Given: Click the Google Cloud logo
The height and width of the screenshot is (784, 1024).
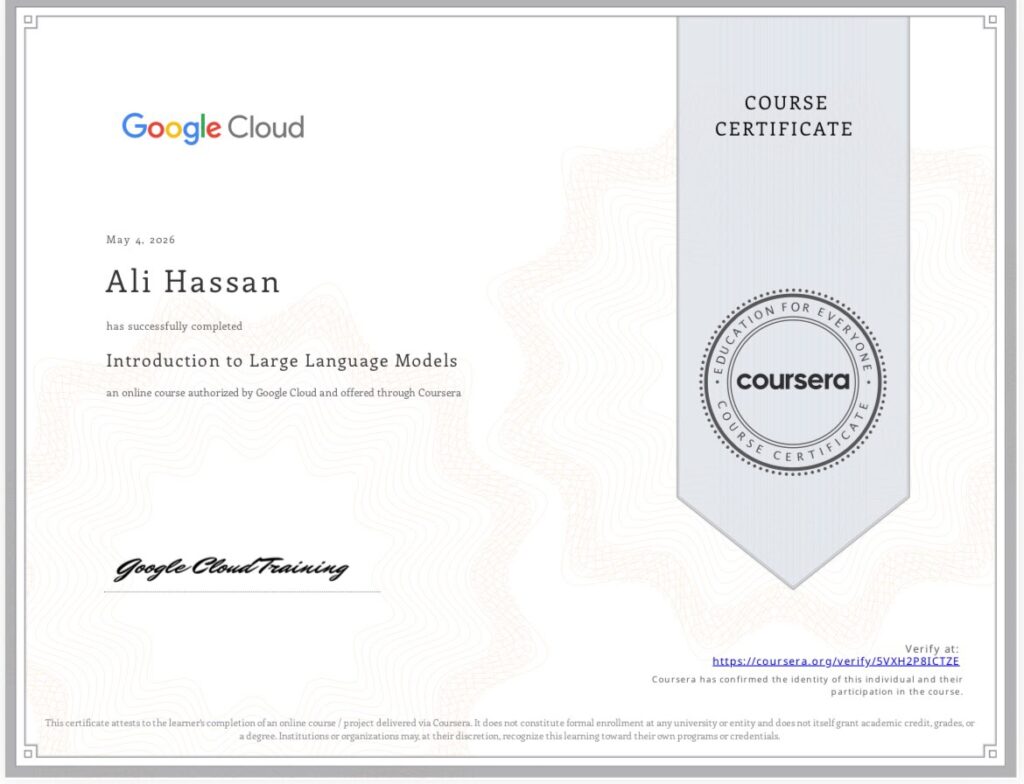Looking at the screenshot, I should 213,128.
